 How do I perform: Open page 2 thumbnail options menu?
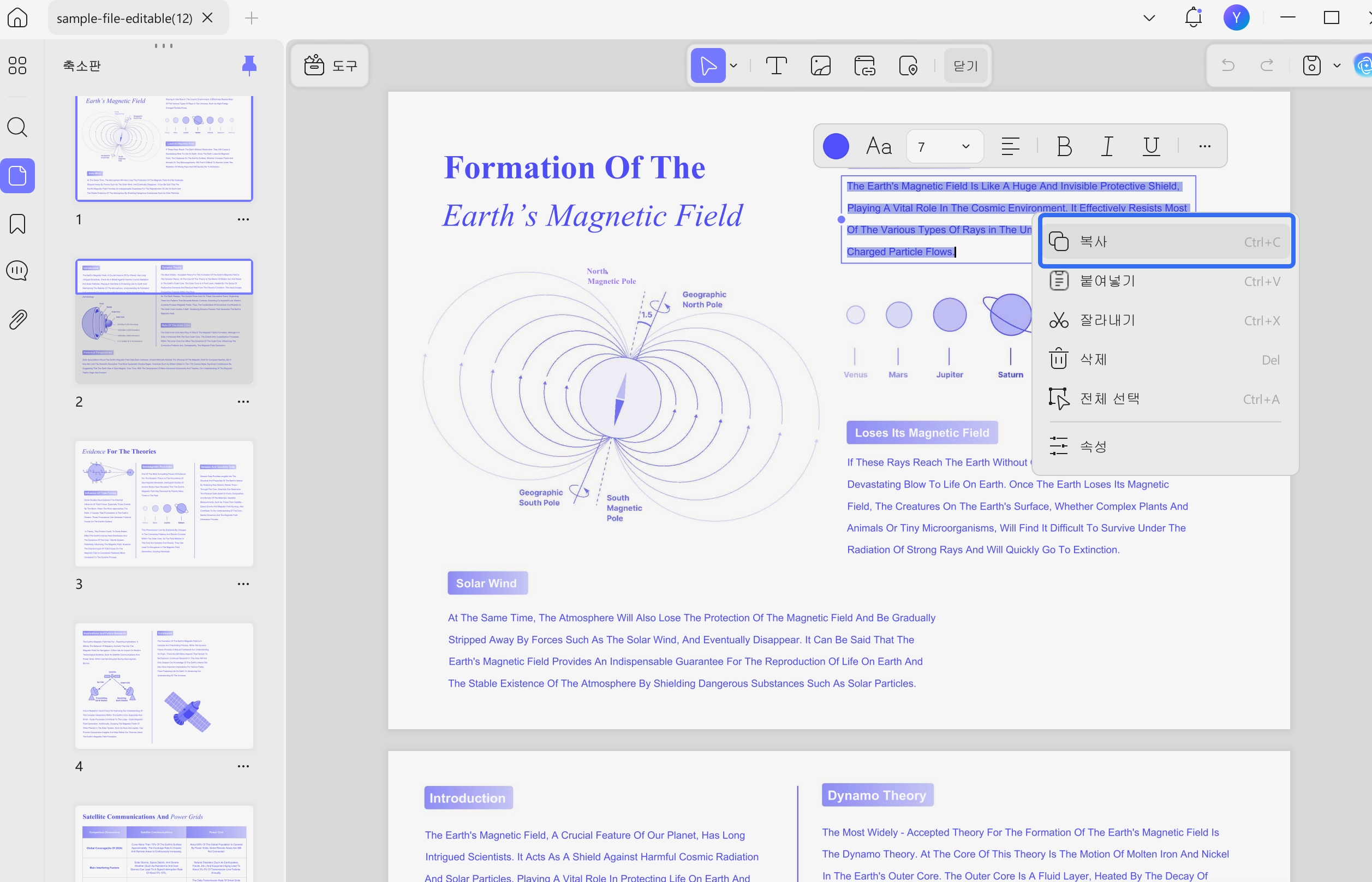[243, 402]
